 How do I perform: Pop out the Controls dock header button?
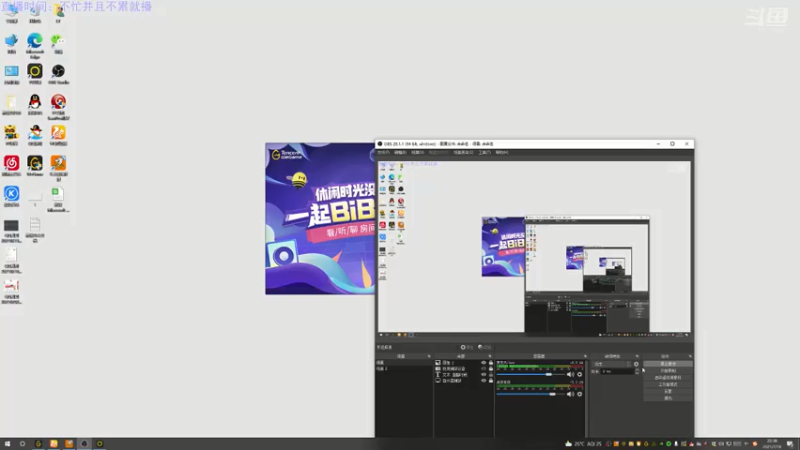point(690,356)
